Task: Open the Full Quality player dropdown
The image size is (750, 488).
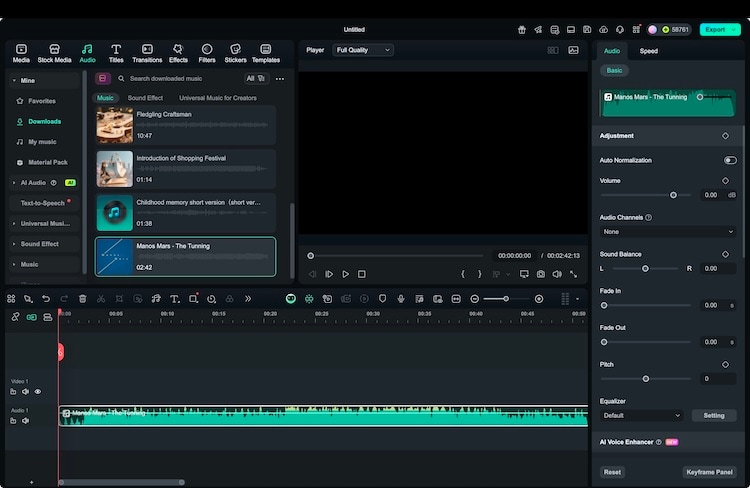Action: (363, 50)
